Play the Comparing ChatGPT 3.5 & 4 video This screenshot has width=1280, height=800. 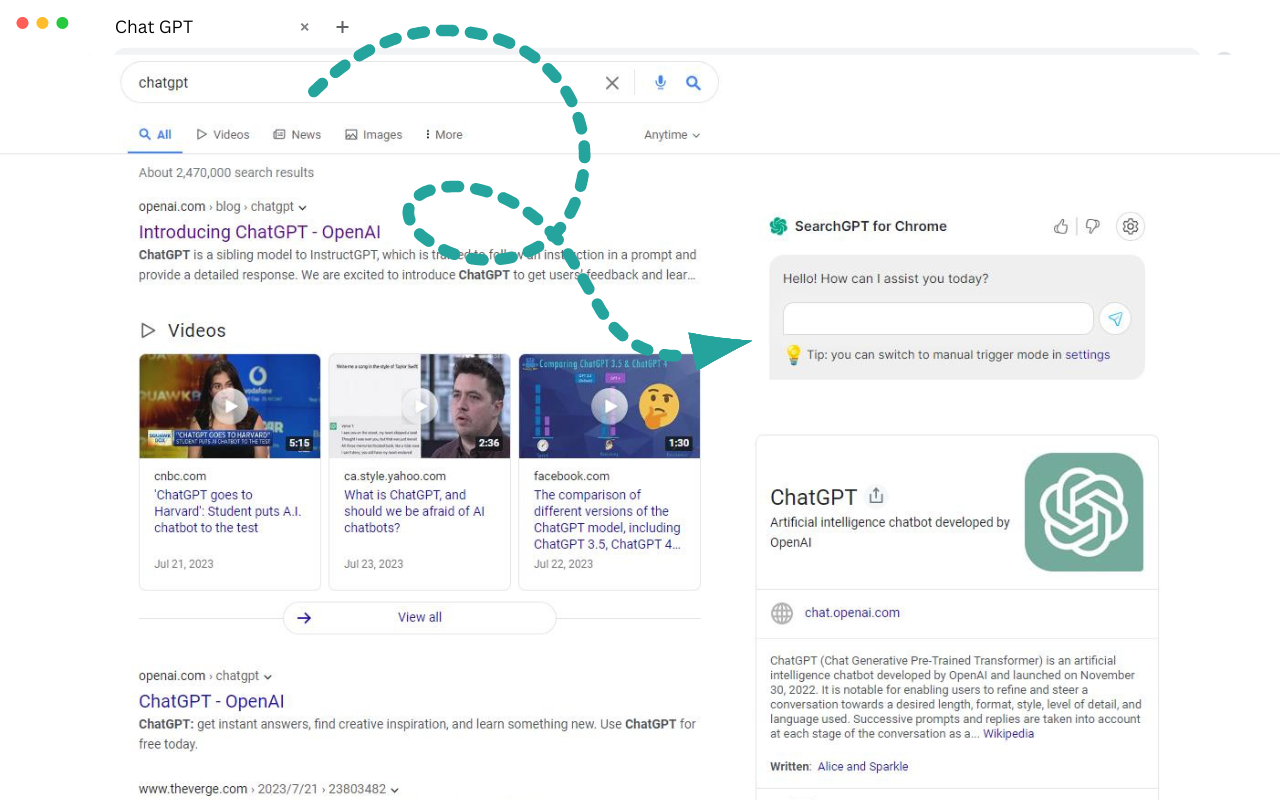(609, 406)
